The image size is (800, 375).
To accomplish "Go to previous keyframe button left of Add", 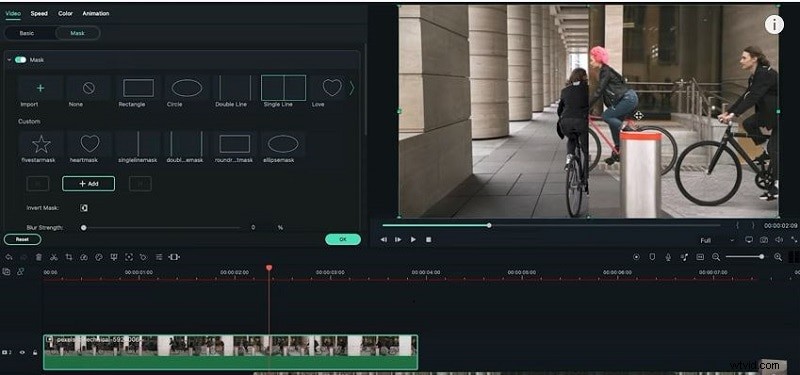I will (38, 184).
